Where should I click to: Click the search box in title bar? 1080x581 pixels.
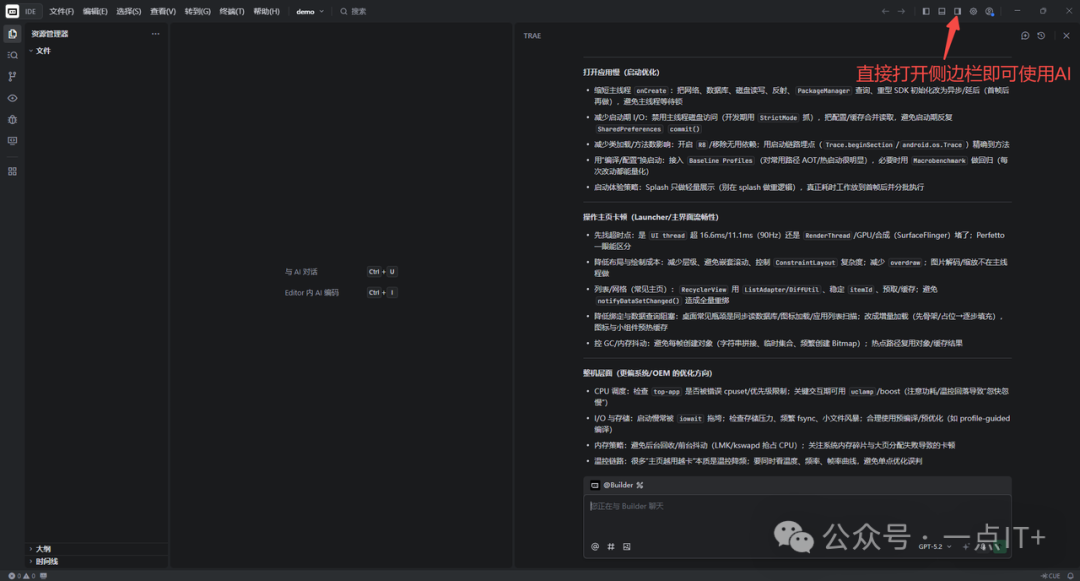[353, 12]
